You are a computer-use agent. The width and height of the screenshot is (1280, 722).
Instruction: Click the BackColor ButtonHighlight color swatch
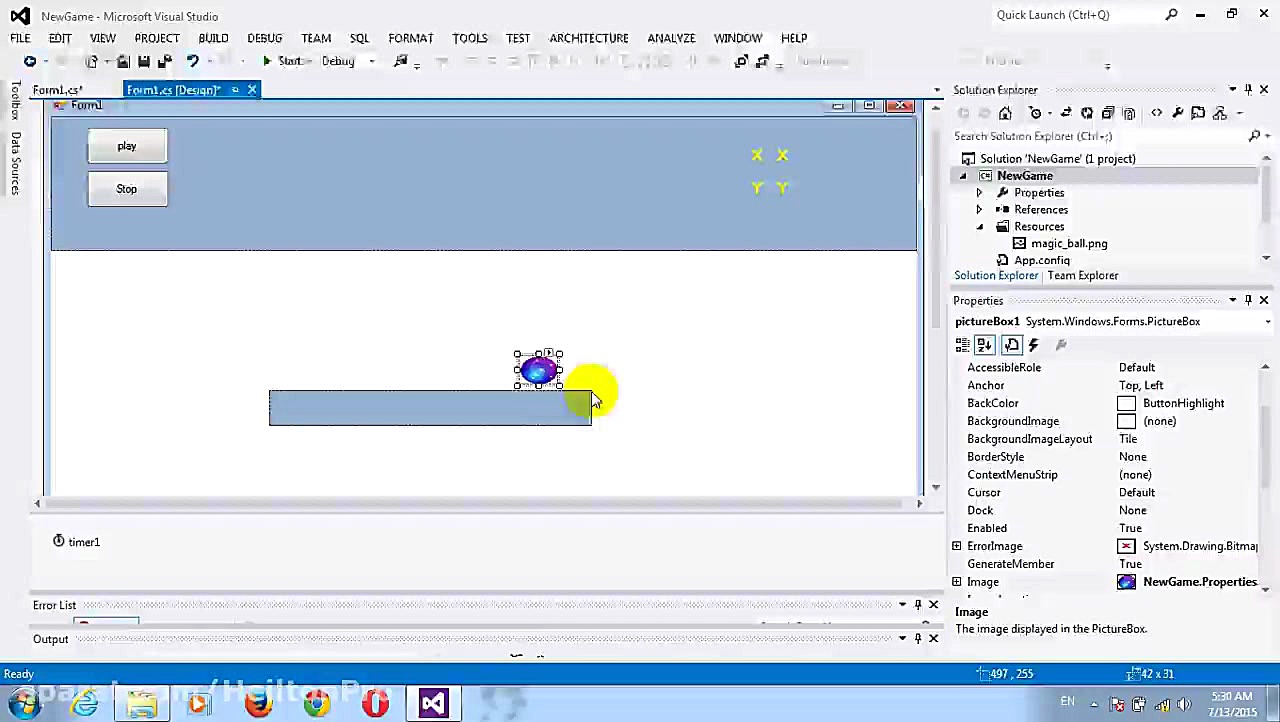1126,403
